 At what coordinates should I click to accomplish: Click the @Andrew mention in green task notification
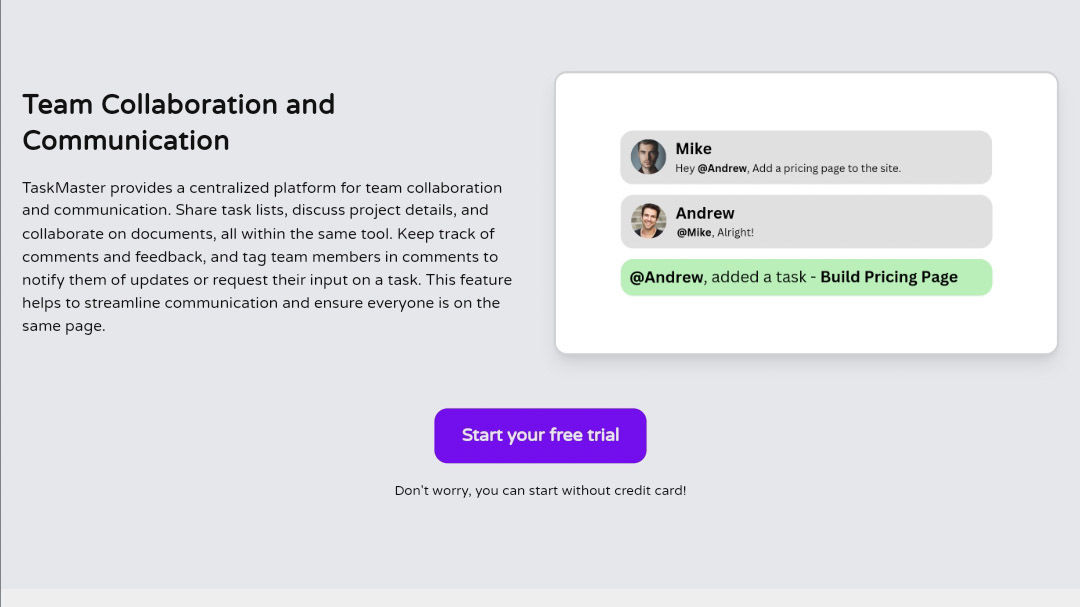coord(666,277)
